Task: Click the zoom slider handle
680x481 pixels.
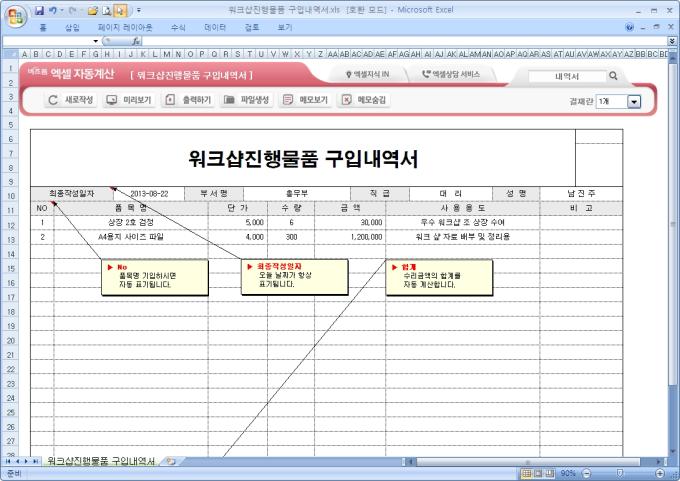Action: (620, 473)
